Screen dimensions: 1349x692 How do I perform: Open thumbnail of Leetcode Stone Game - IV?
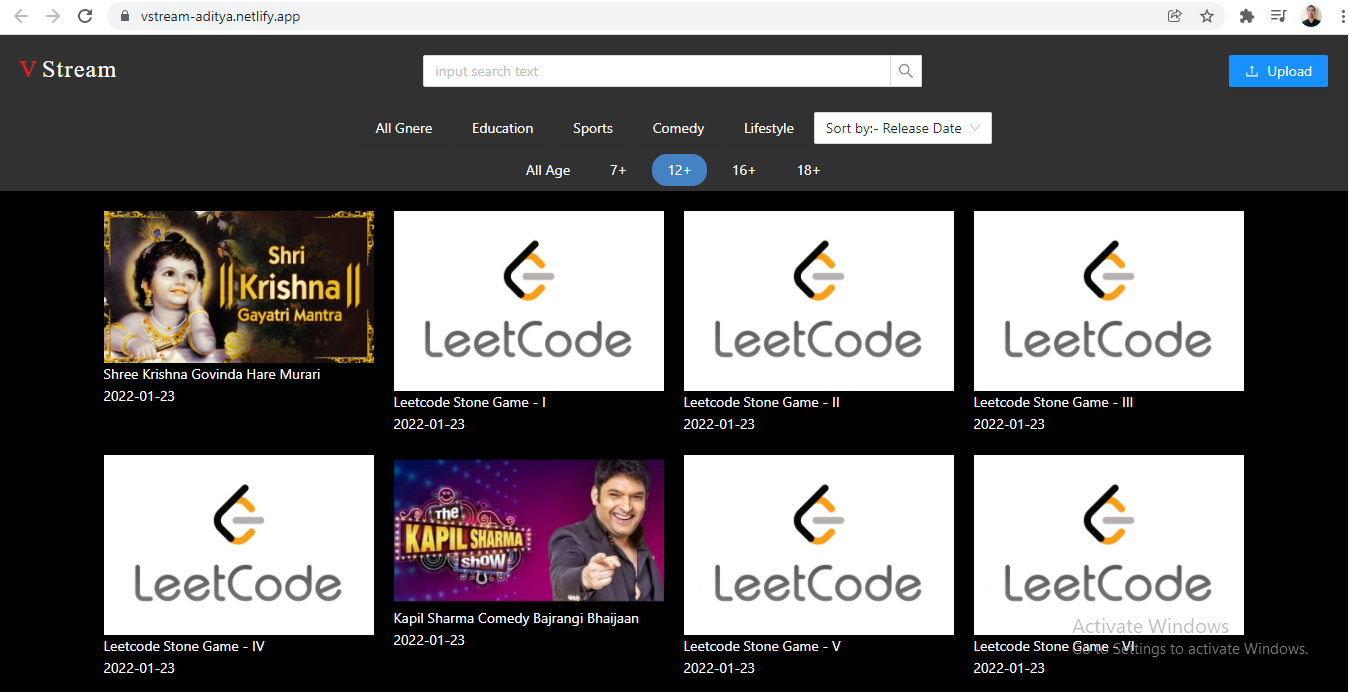point(239,545)
